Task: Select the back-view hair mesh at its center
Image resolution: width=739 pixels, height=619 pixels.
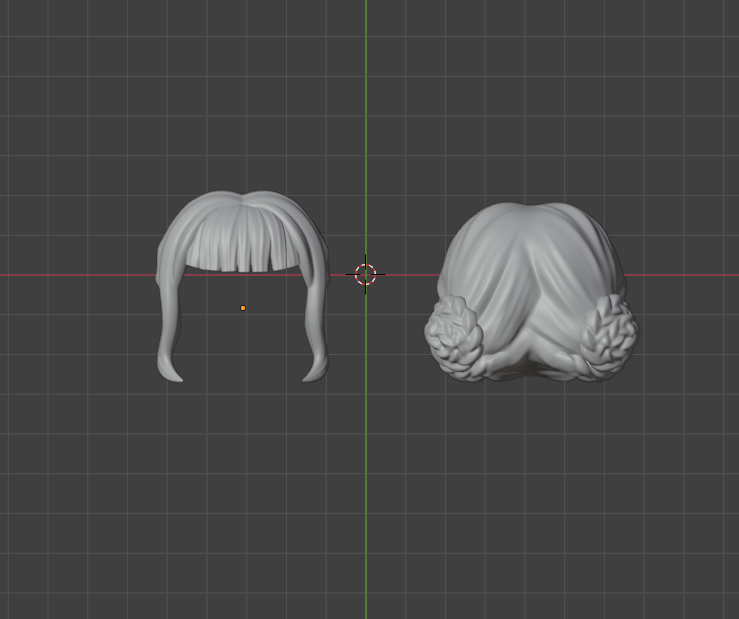Action: point(530,290)
